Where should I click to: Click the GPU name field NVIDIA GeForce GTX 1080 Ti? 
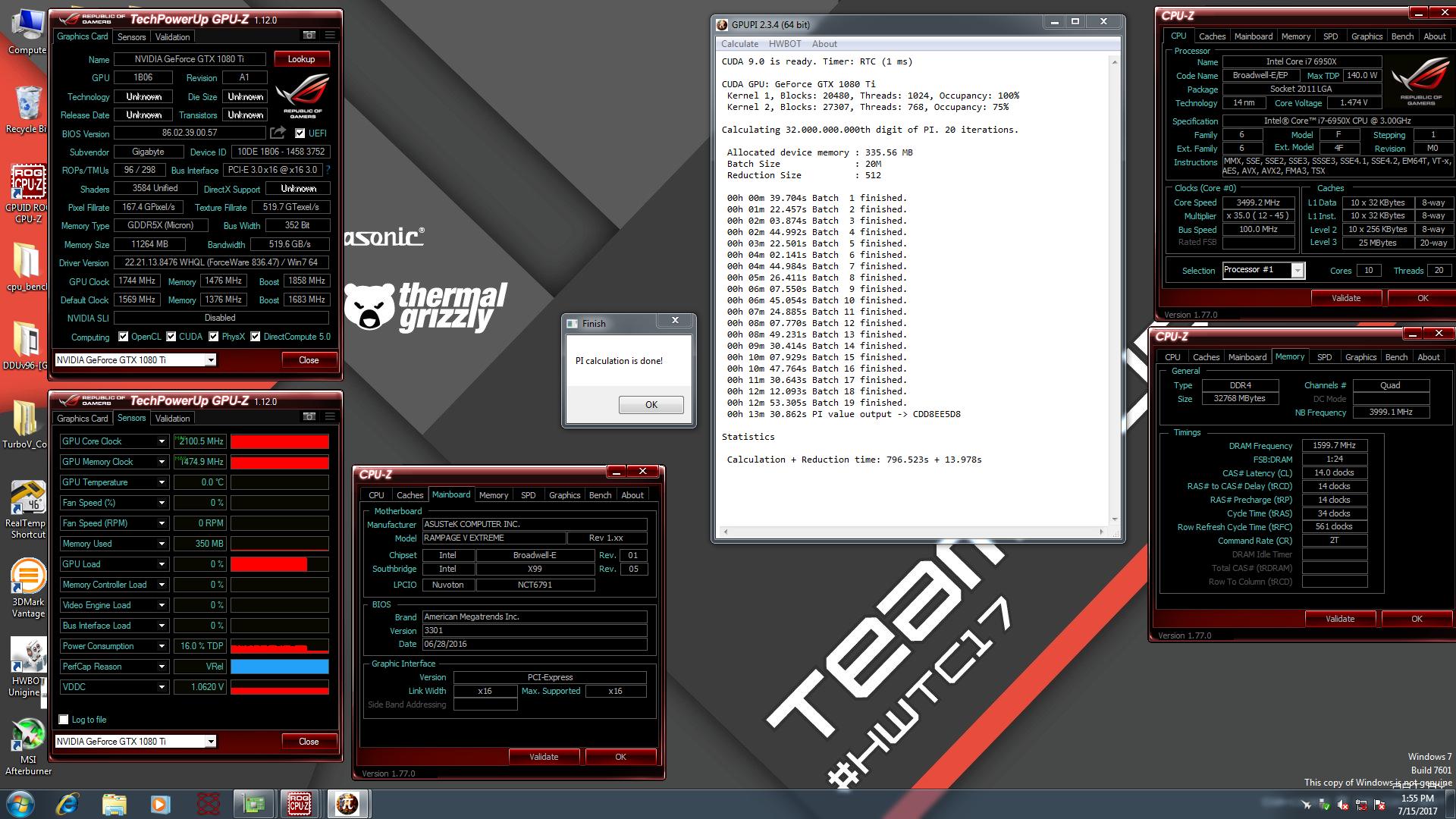click(x=190, y=59)
